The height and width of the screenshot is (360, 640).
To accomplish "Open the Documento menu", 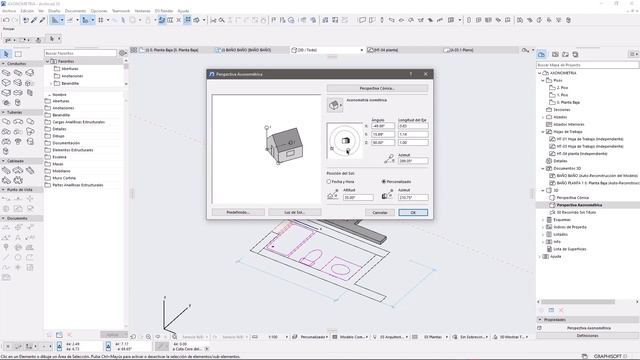I will 76,11.
